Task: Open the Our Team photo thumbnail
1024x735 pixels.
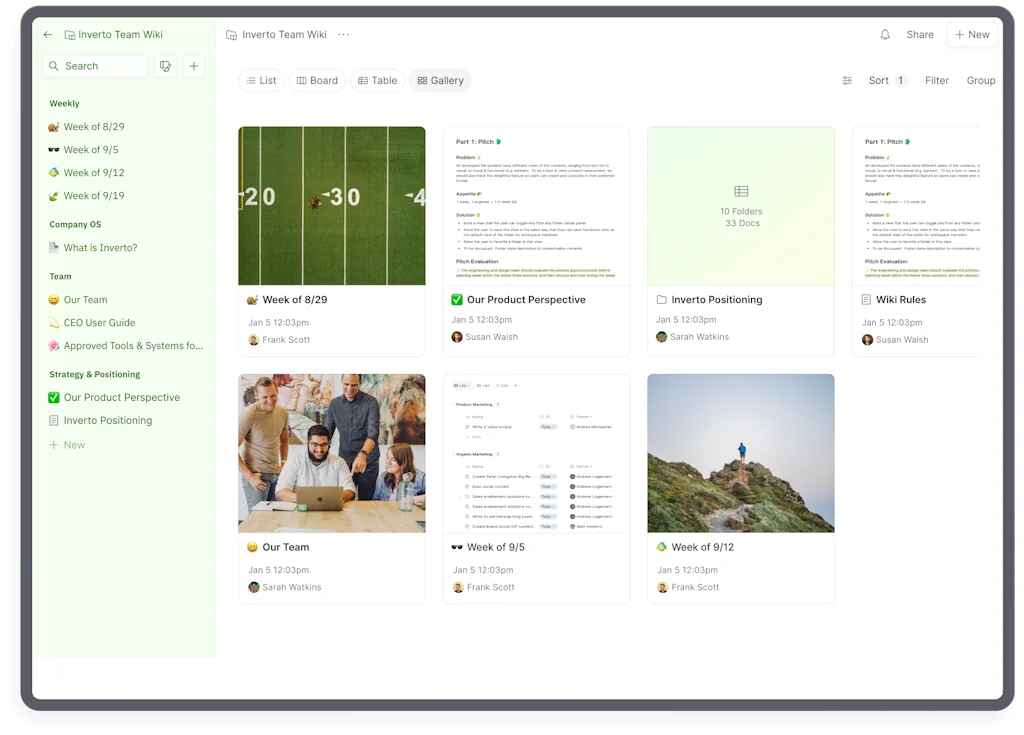Action: pos(331,453)
